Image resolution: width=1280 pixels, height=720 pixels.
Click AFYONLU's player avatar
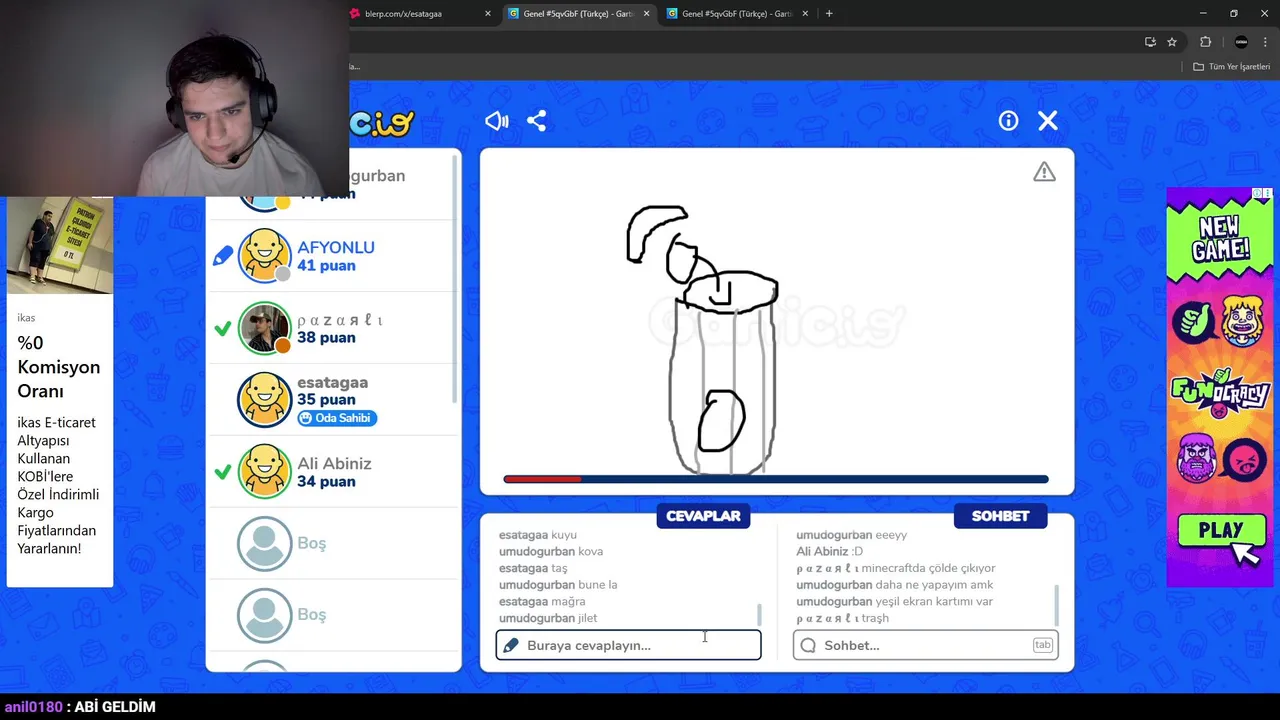click(265, 256)
